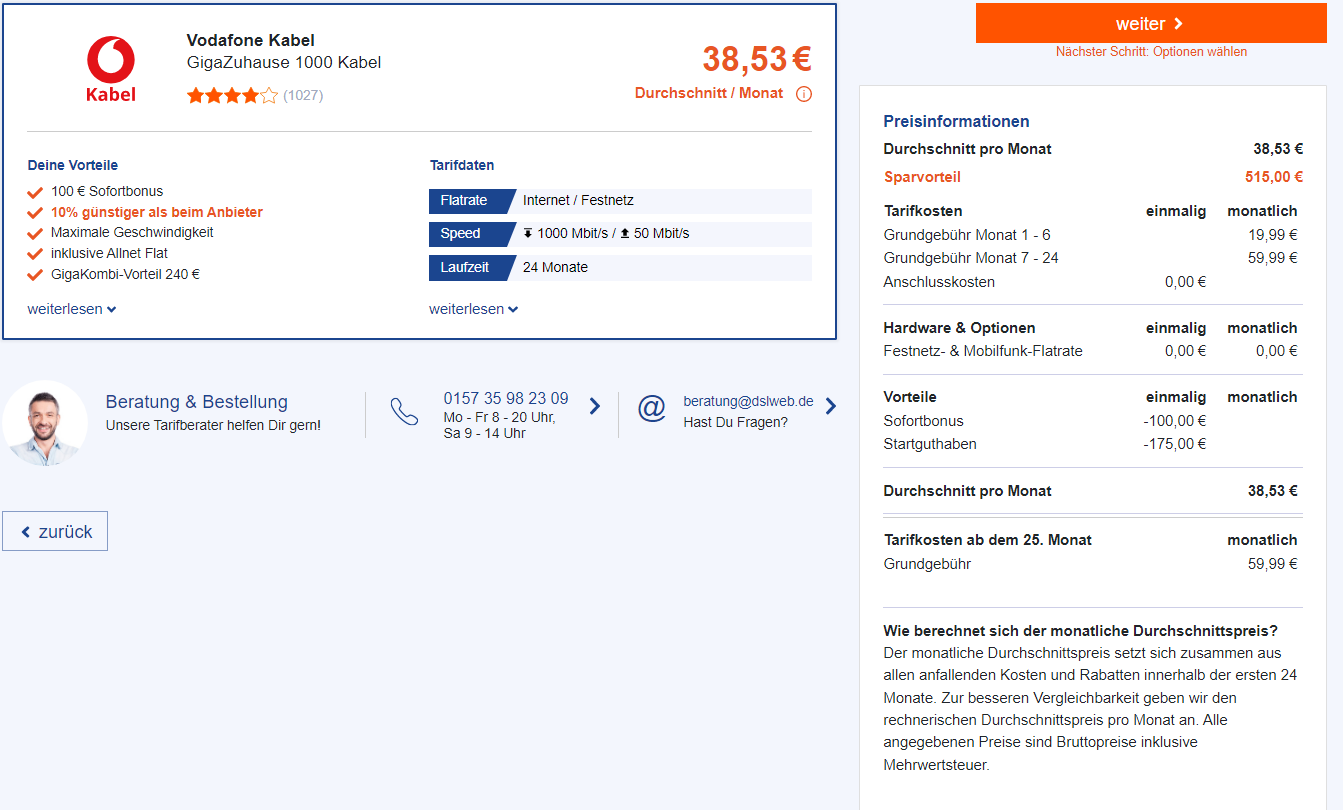This screenshot has height=810, width=1343.
Task: Click the Internet / Festnetz flatrate value
Action: [578, 200]
